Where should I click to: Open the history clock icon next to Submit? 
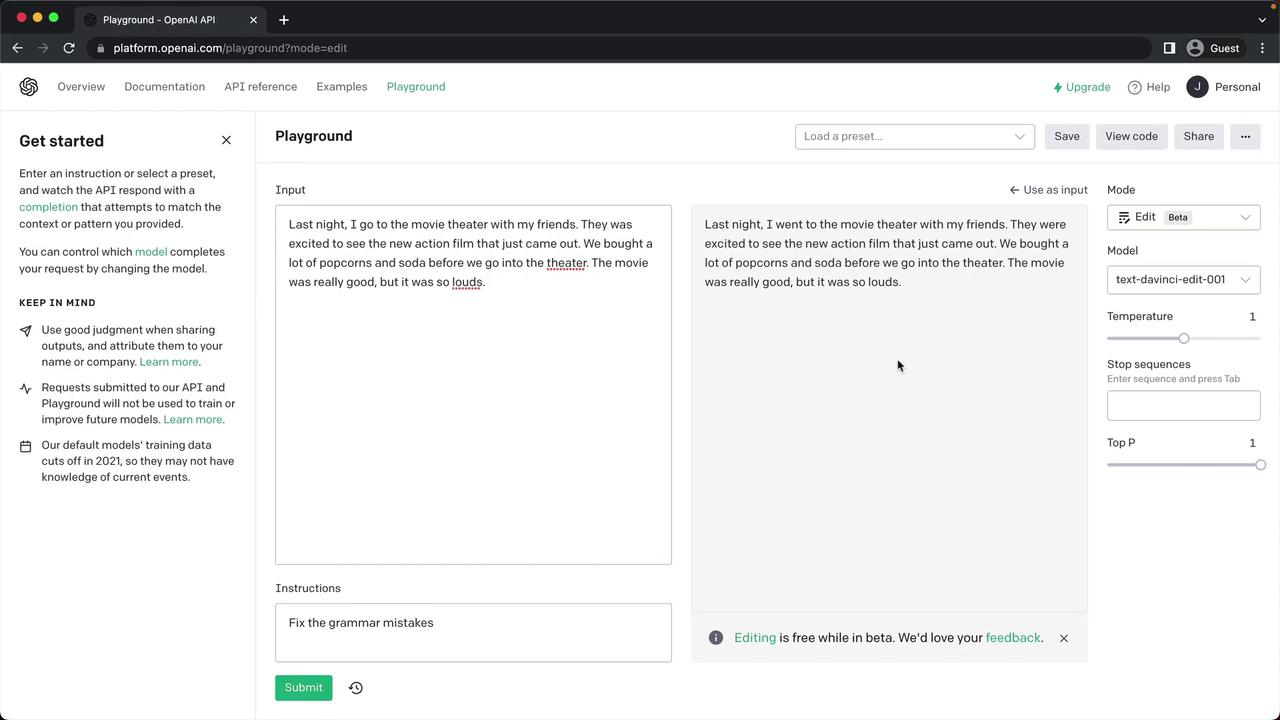[x=355, y=688]
